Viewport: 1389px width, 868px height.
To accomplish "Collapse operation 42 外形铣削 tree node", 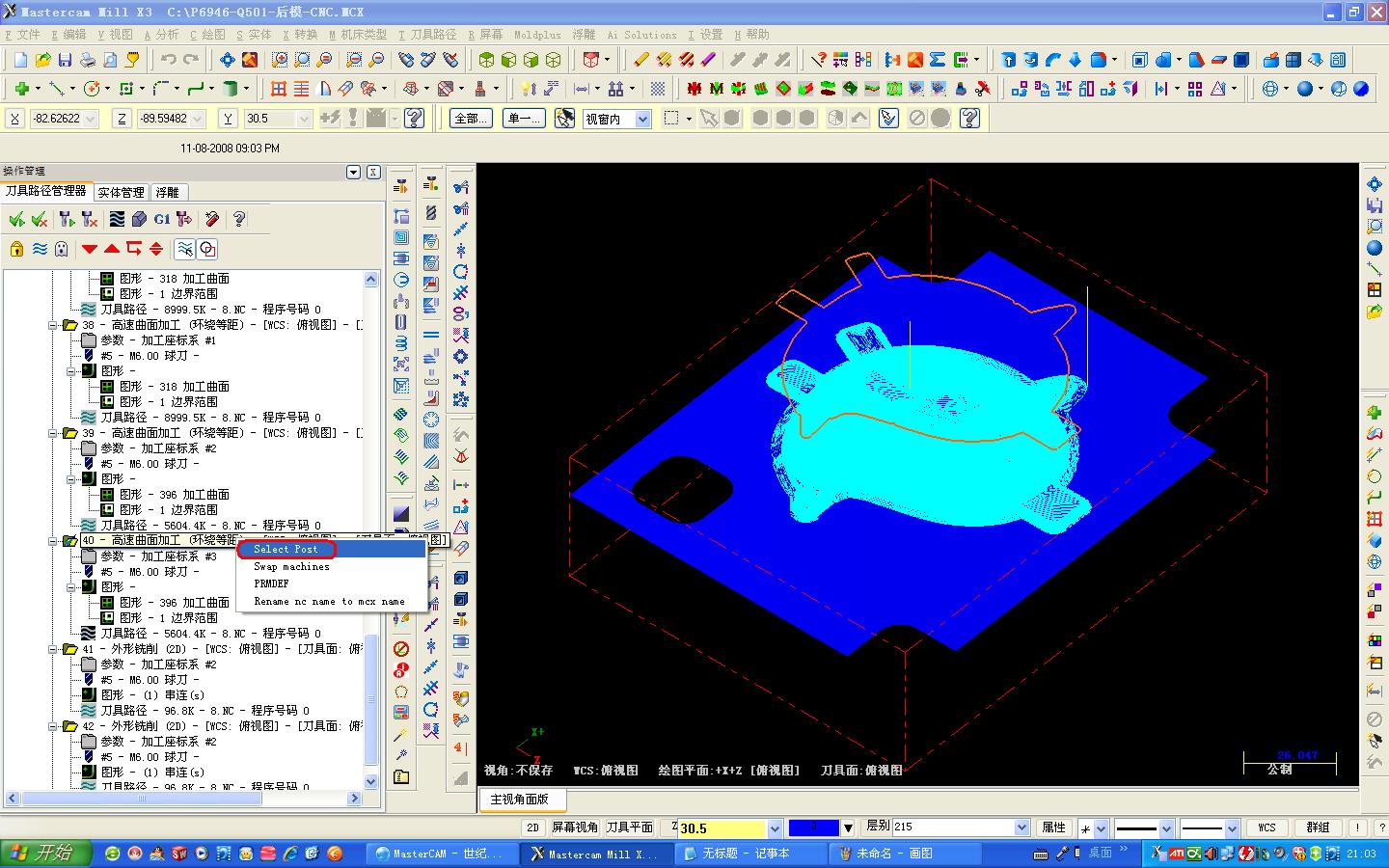I will pos(54,726).
